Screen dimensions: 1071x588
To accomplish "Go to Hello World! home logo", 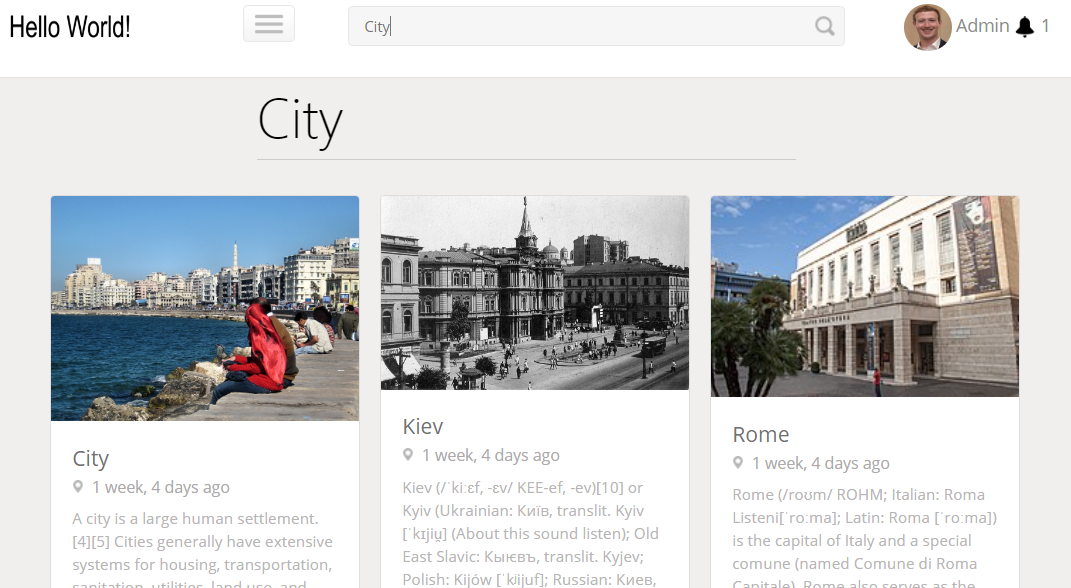I will pos(70,27).
